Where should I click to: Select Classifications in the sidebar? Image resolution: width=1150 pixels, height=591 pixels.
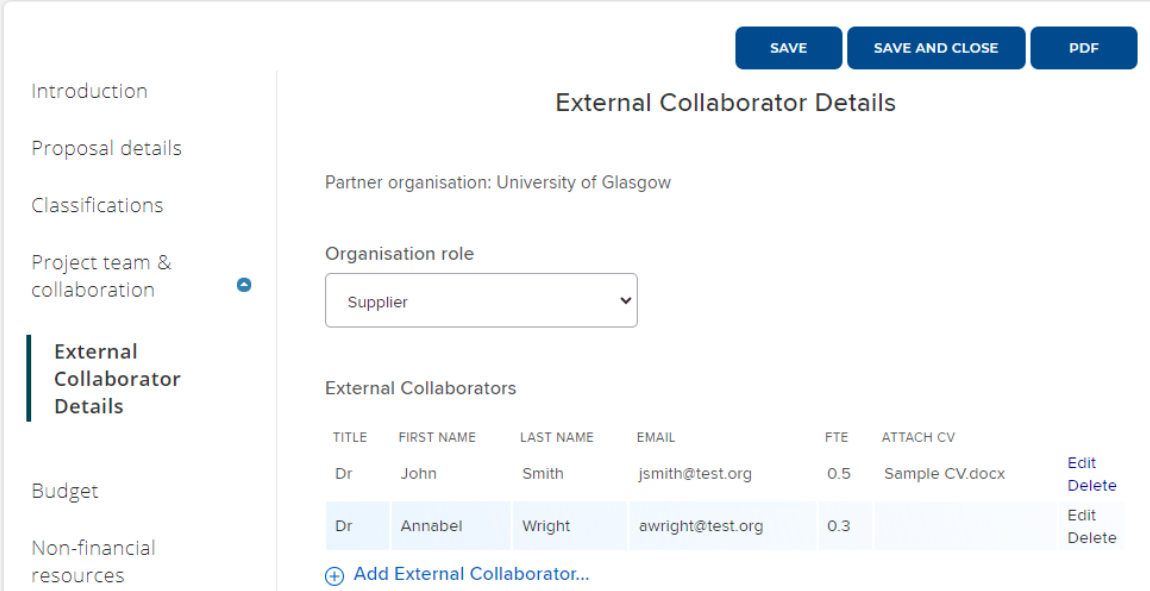97,205
